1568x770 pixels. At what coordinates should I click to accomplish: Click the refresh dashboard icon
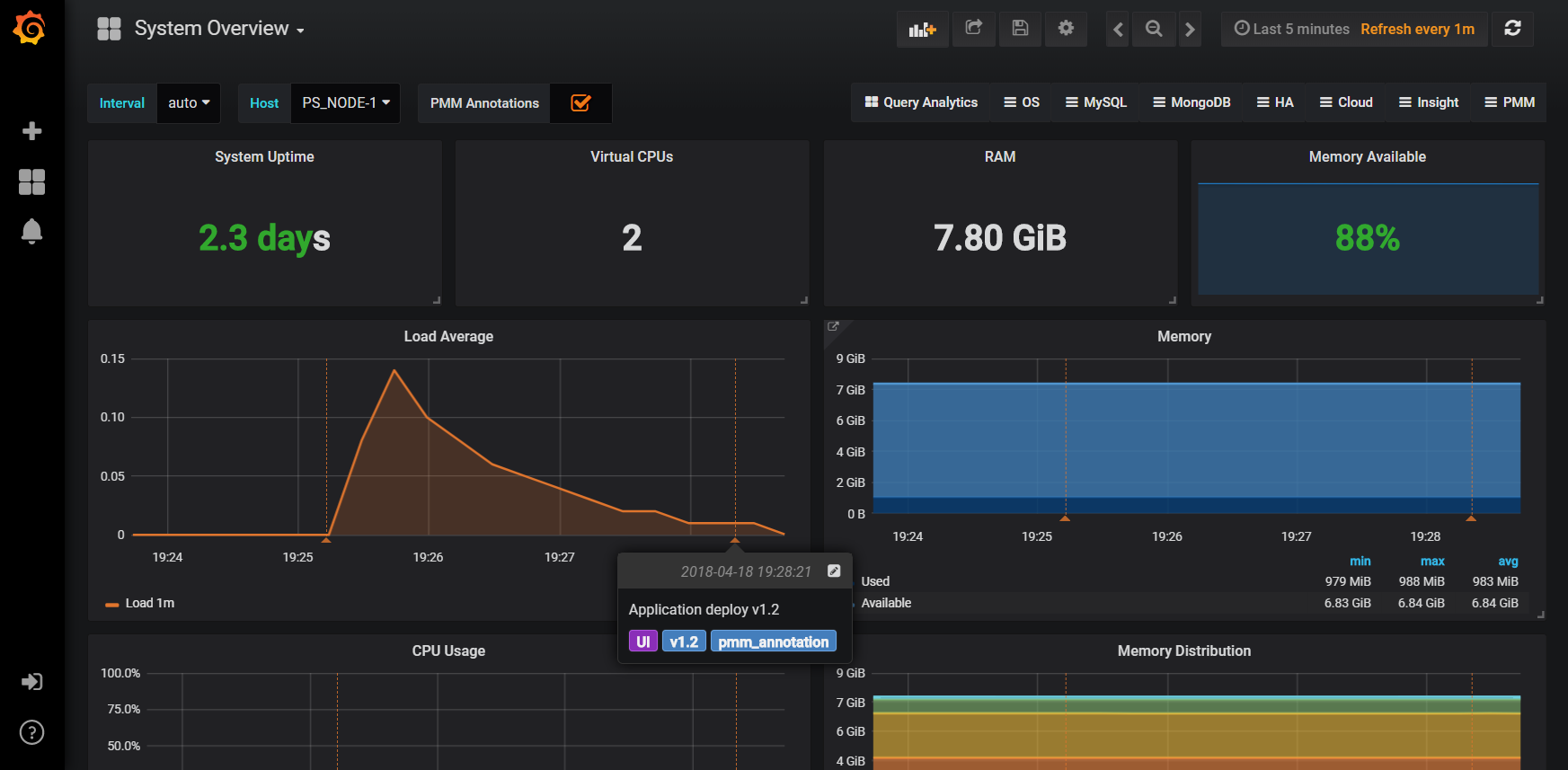tap(1512, 29)
